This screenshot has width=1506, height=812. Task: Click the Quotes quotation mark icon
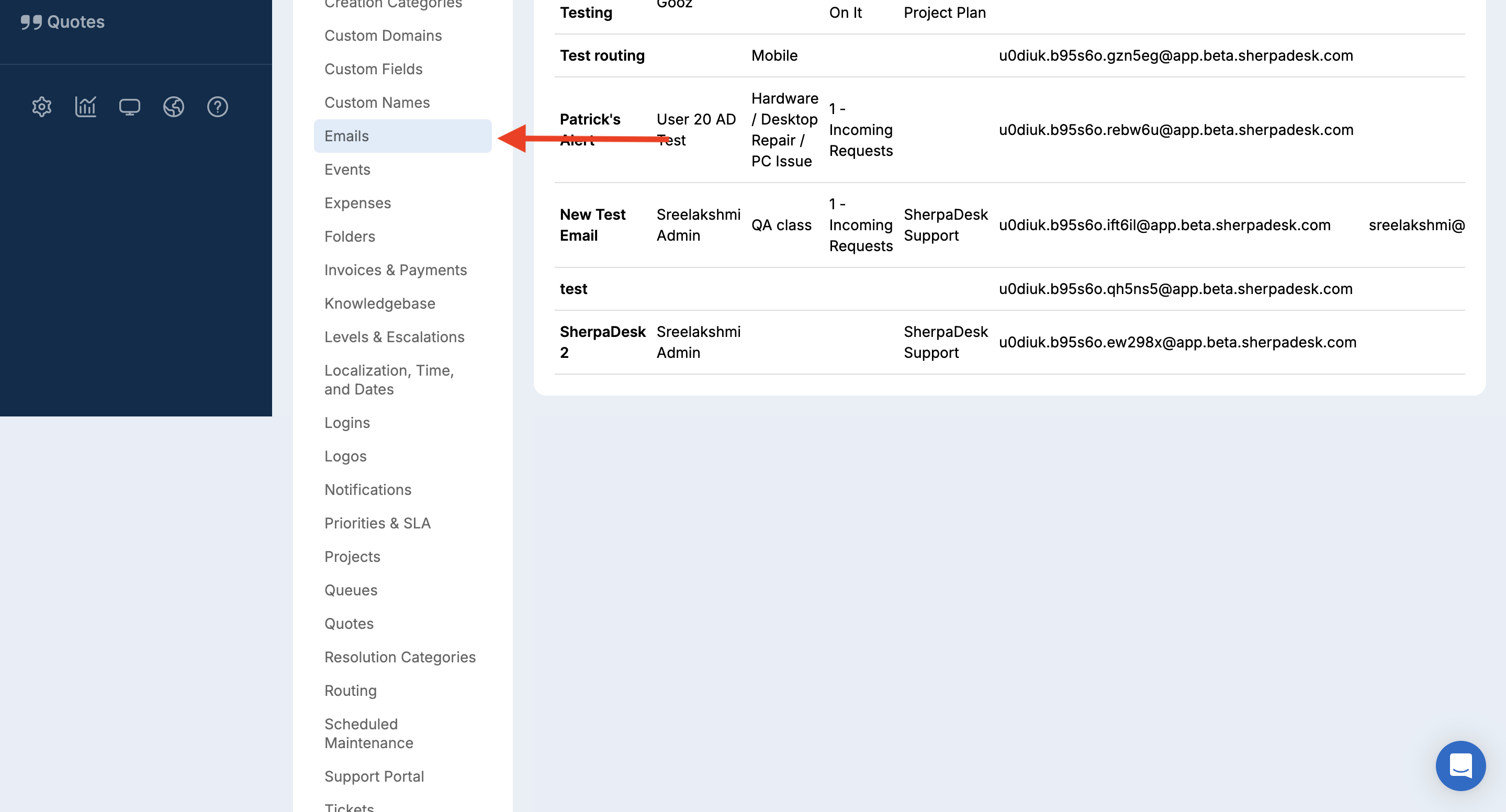pos(31,22)
